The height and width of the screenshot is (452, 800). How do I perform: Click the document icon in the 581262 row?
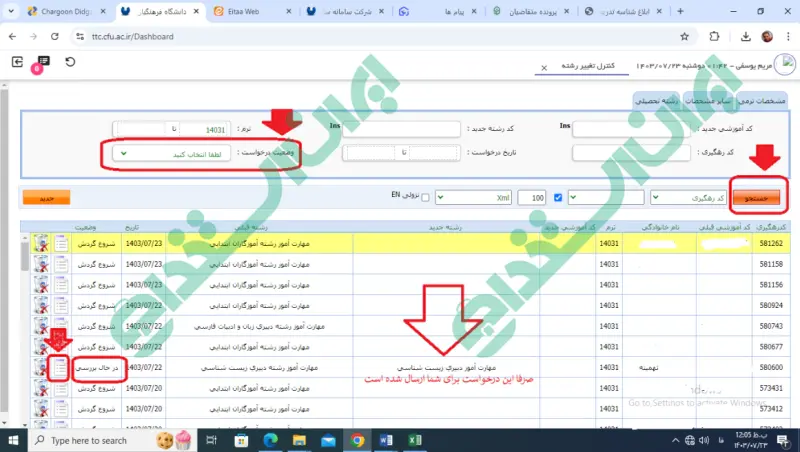pyautogui.click(x=61, y=243)
